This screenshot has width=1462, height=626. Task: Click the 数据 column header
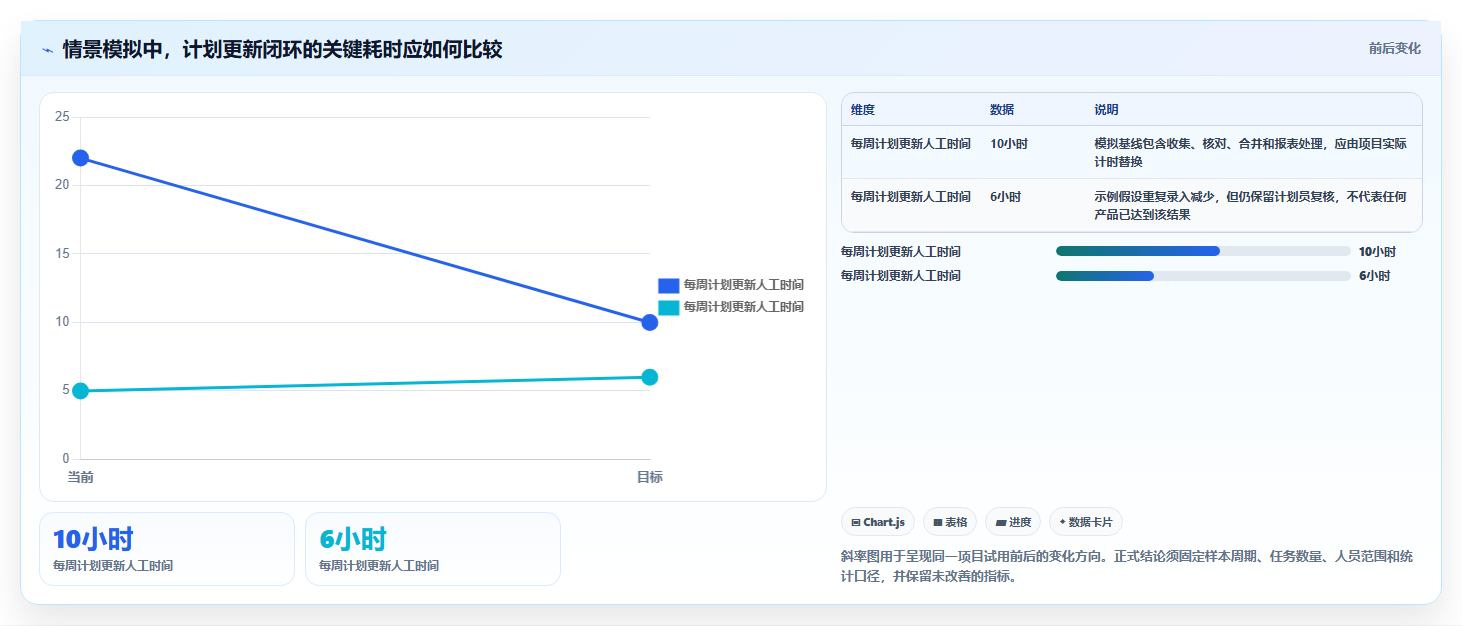(x=1002, y=110)
